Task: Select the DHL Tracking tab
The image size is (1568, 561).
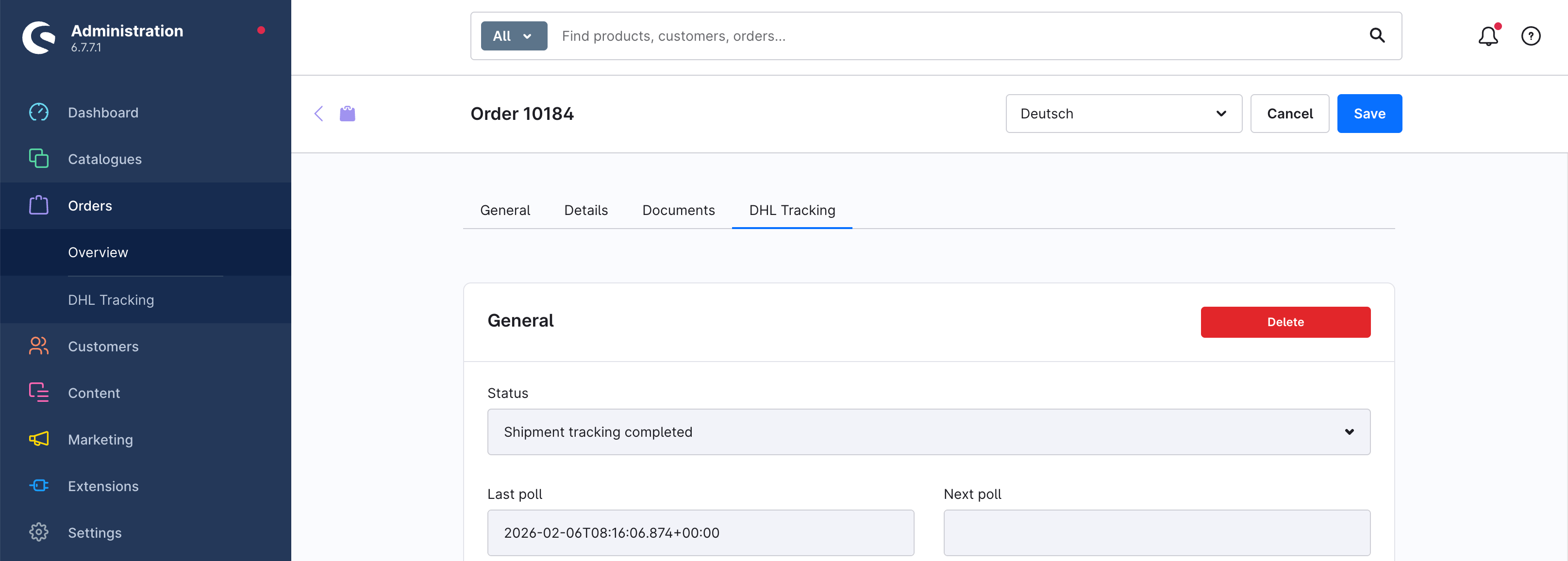Action: point(792,210)
